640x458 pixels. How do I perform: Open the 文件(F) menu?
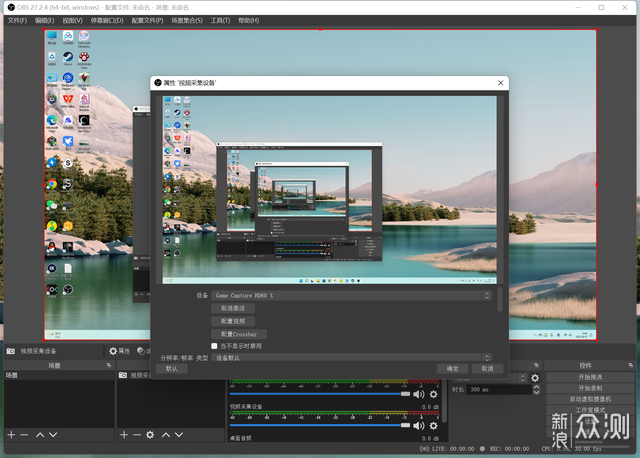point(17,20)
